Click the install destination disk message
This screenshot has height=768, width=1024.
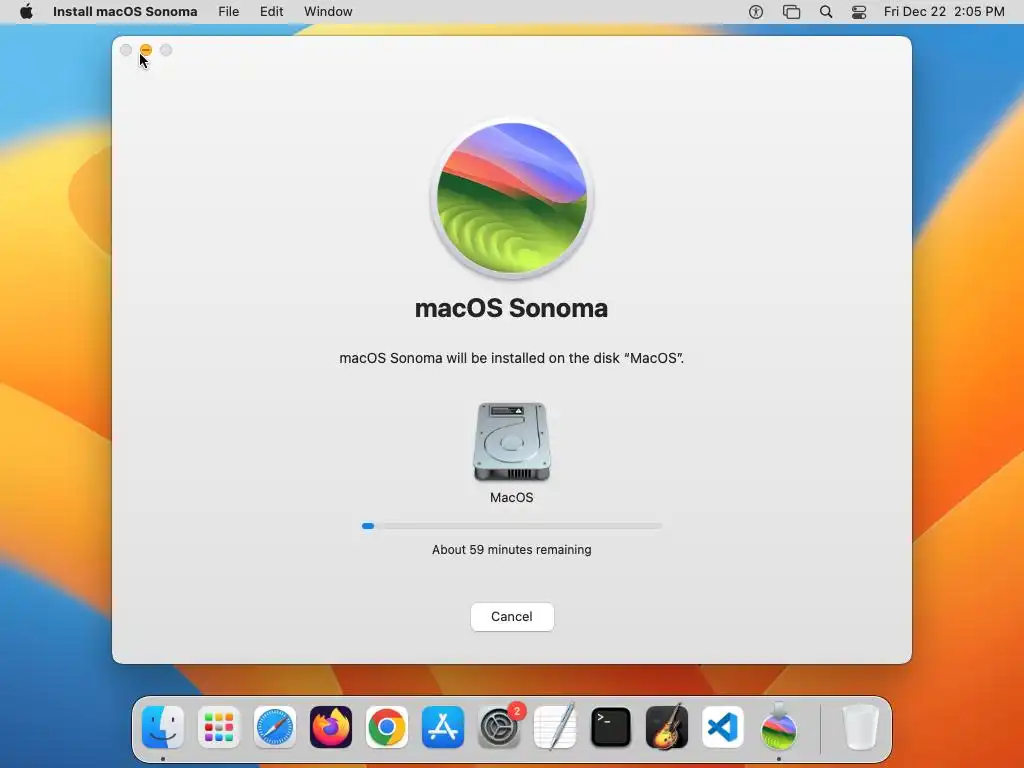click(x=511, y=358)
